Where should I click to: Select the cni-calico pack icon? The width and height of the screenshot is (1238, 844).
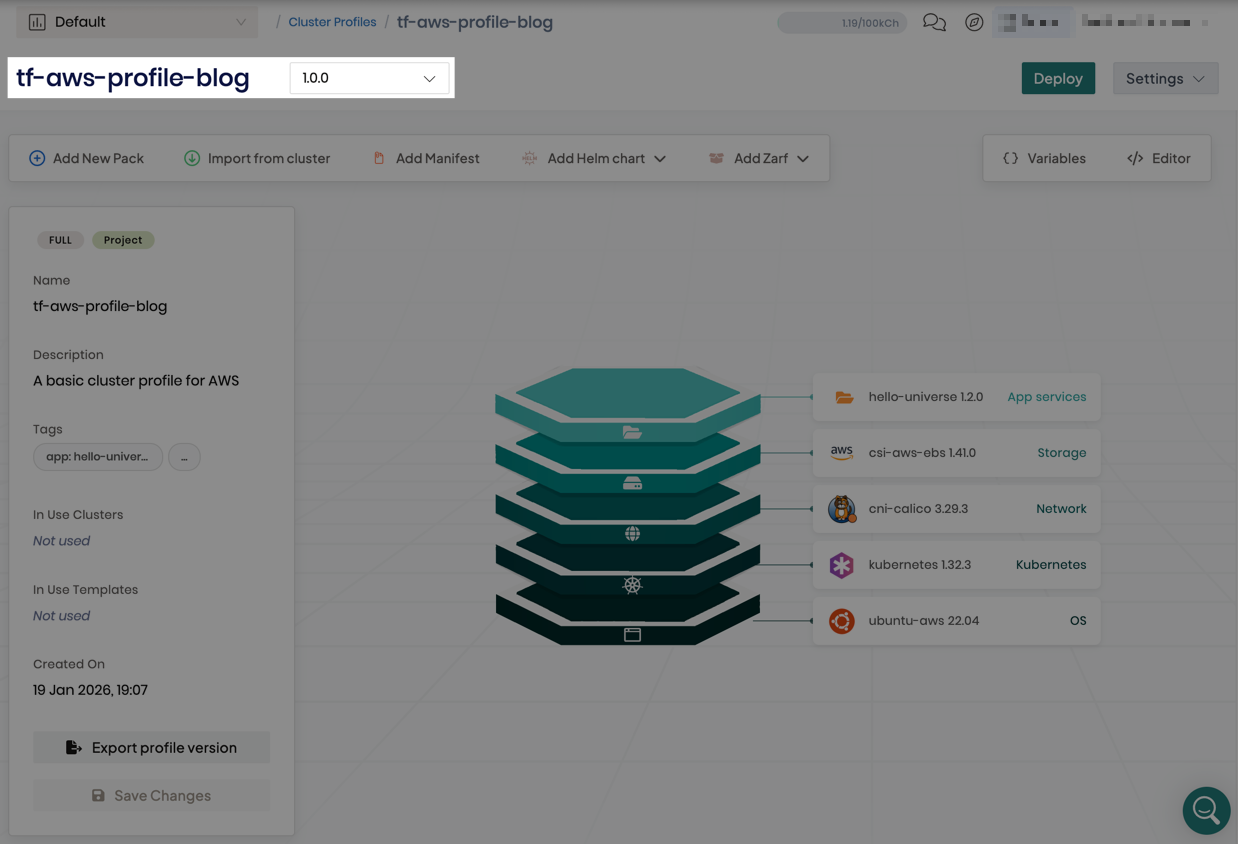[x=841, y=508]
